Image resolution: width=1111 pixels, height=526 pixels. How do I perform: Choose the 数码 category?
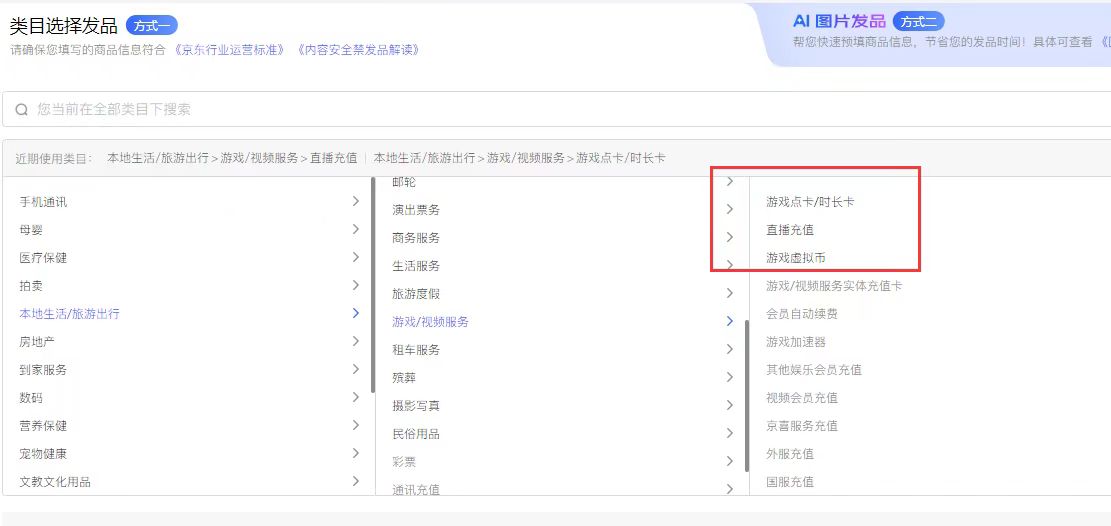click(x=31, y=398)
